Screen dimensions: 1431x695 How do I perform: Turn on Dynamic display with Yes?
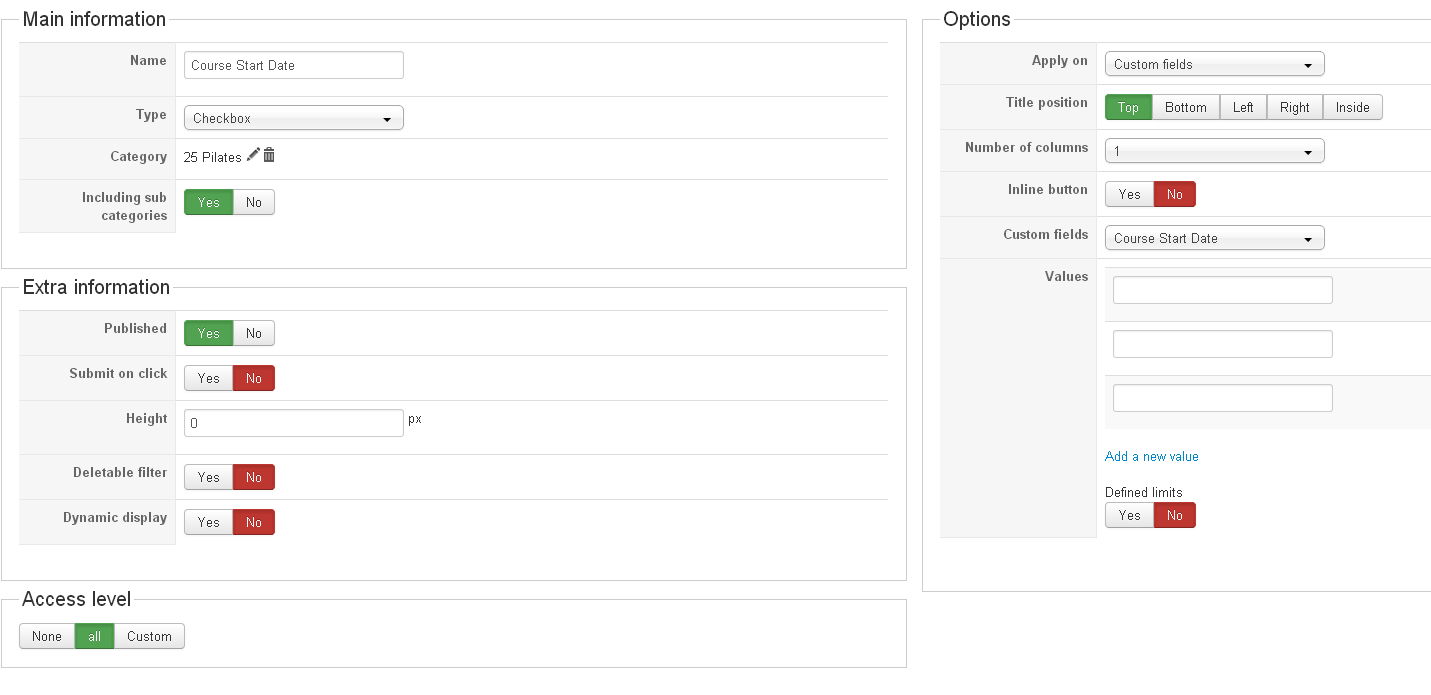tap(208, 522)
